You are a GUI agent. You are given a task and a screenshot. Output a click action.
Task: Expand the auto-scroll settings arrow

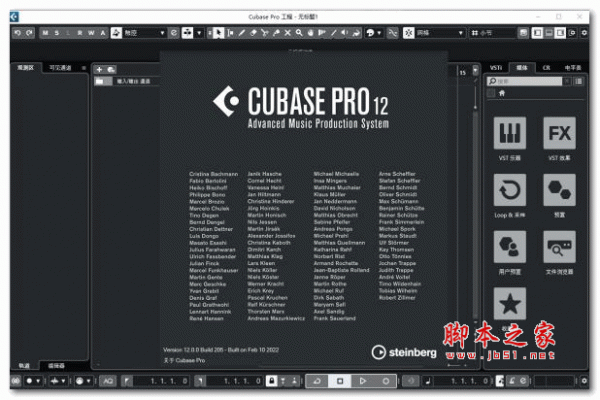[x=199, y=33]
